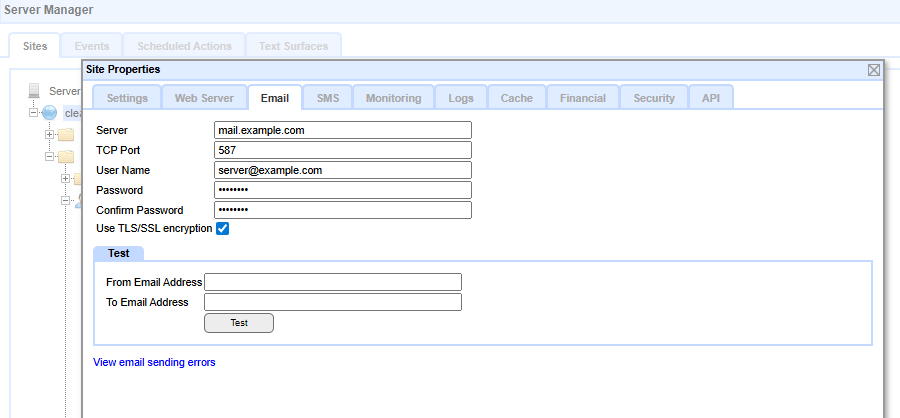Toggle Use TLS/SSL encryption checkbox
The image size is (900, 418).
click(223, 229)
